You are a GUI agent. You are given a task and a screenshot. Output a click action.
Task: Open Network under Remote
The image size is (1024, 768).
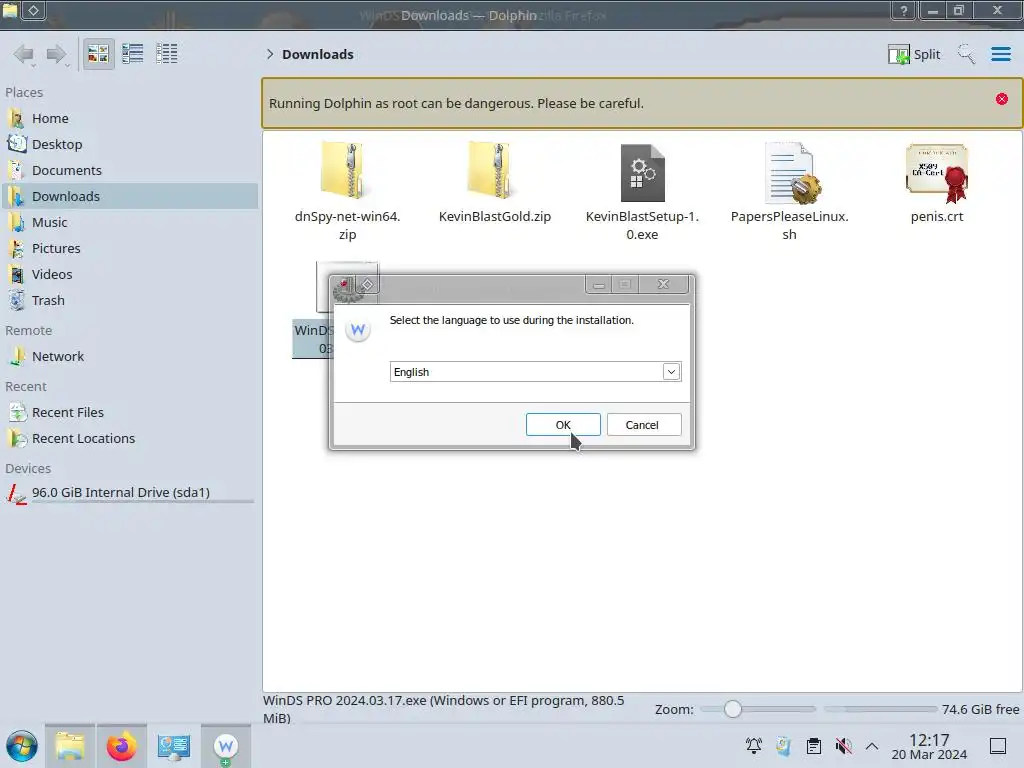[x=129, y=357]
